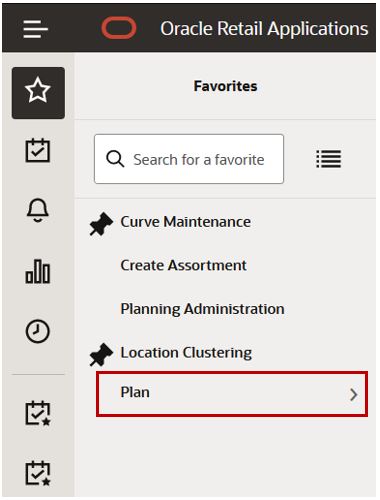Click the red Oracle logo
380x500 pixels.
click(x=119, y=28)
